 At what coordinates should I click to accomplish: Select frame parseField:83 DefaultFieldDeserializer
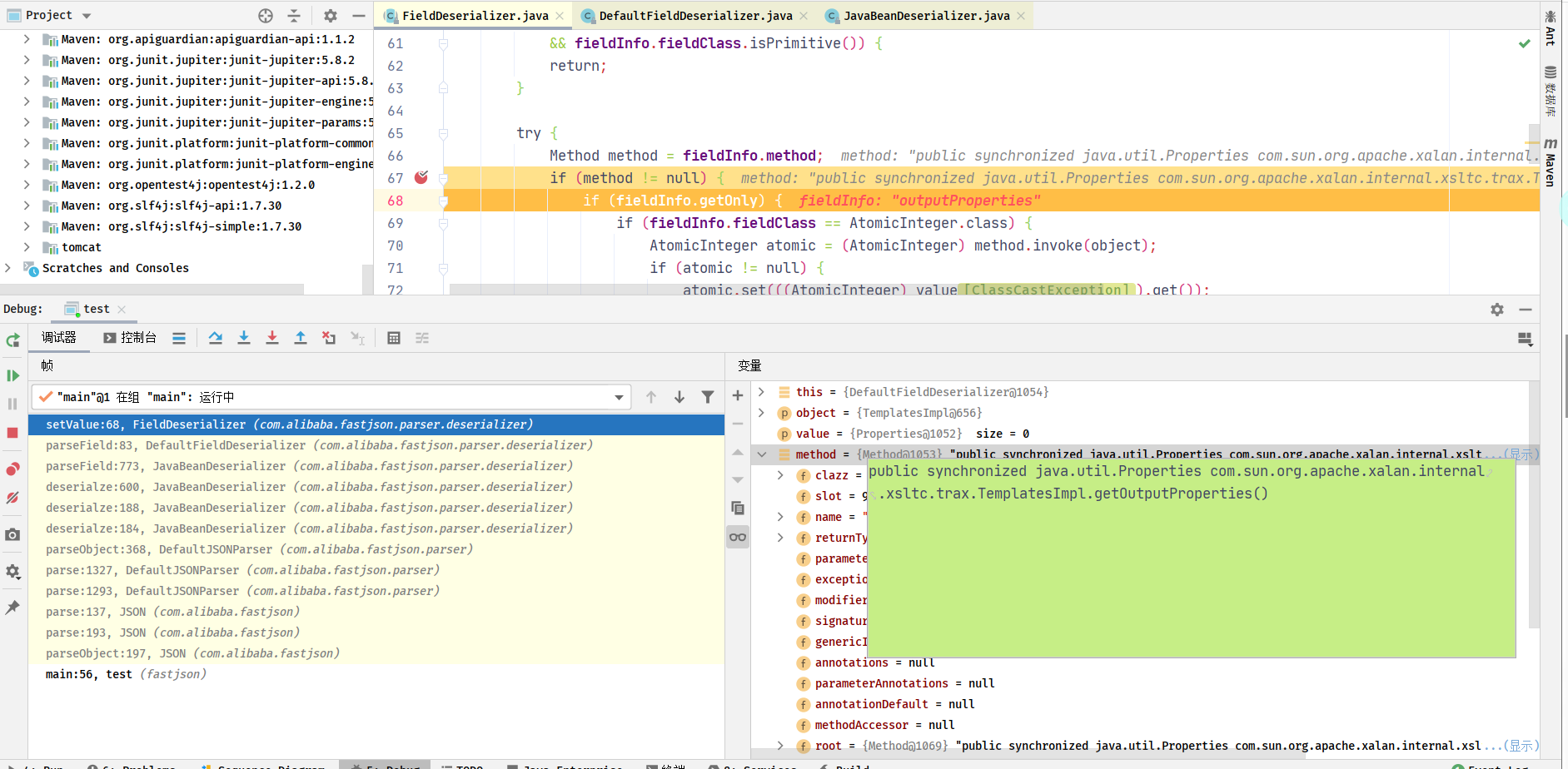(376, 445)
